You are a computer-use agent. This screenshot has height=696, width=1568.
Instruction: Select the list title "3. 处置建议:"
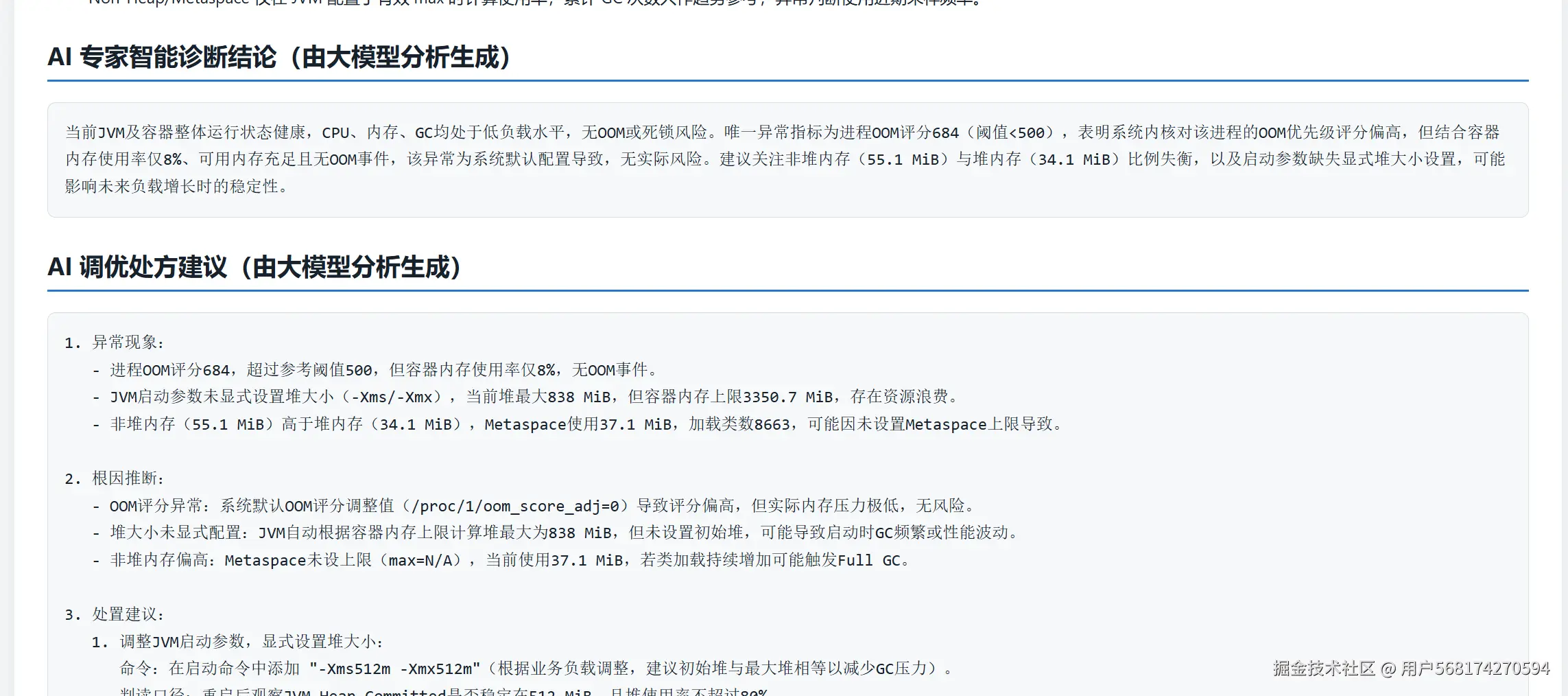point(115,614)
